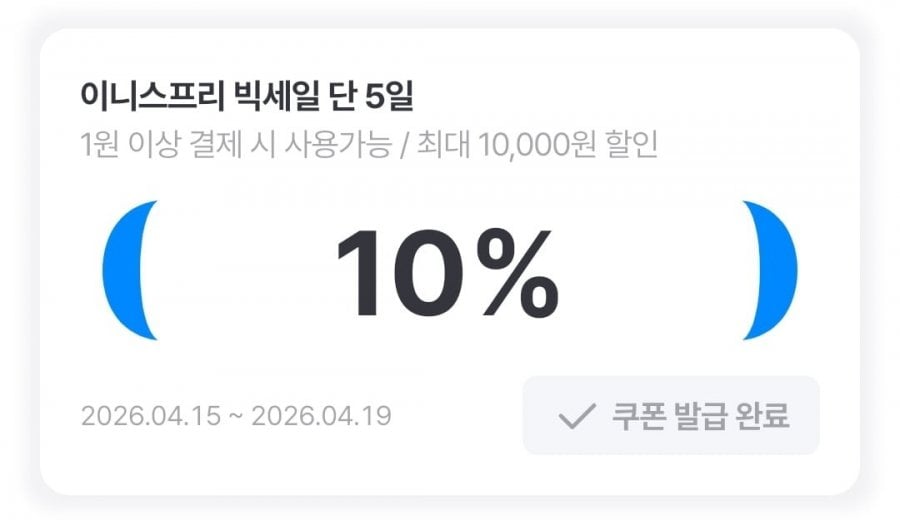The height and width of the screenshot is (520, 900).
Task: Click the left blue crescent notch
Action: 127,270
